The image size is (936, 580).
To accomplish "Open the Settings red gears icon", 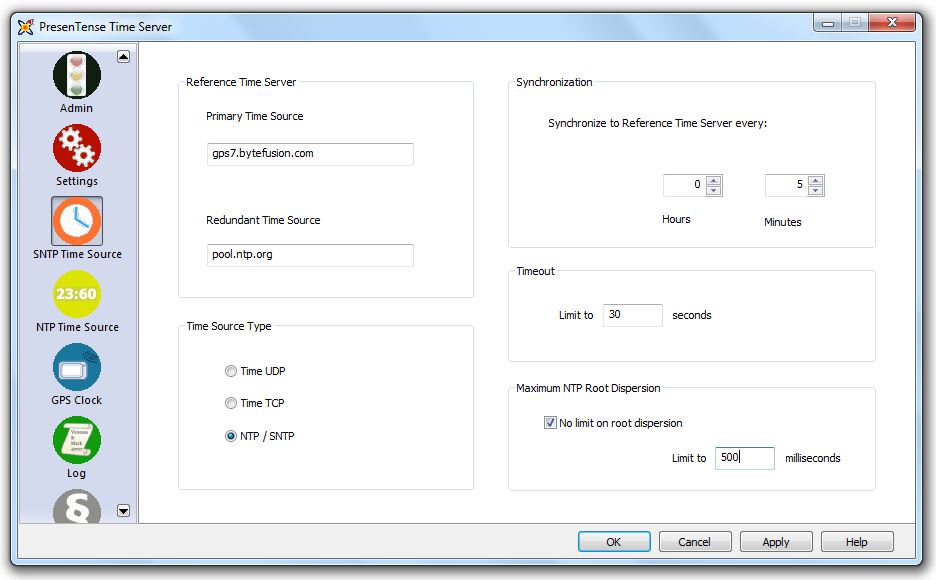I will [x=77, y=149].
